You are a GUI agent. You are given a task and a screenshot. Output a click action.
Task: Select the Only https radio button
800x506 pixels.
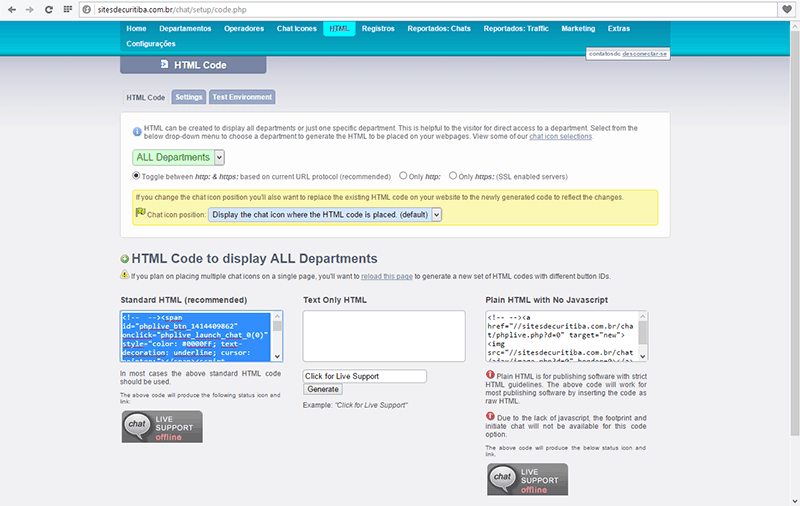(x=453, y=175)
